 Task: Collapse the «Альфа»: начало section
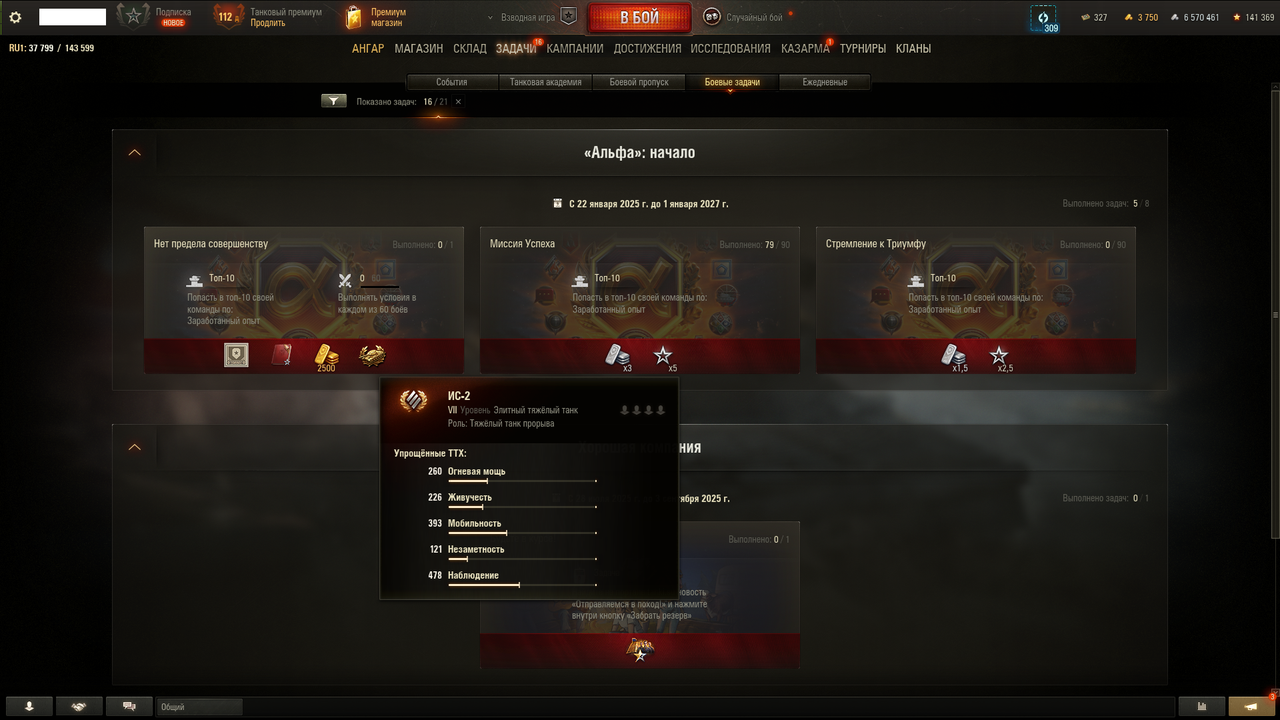pos(134,153)
